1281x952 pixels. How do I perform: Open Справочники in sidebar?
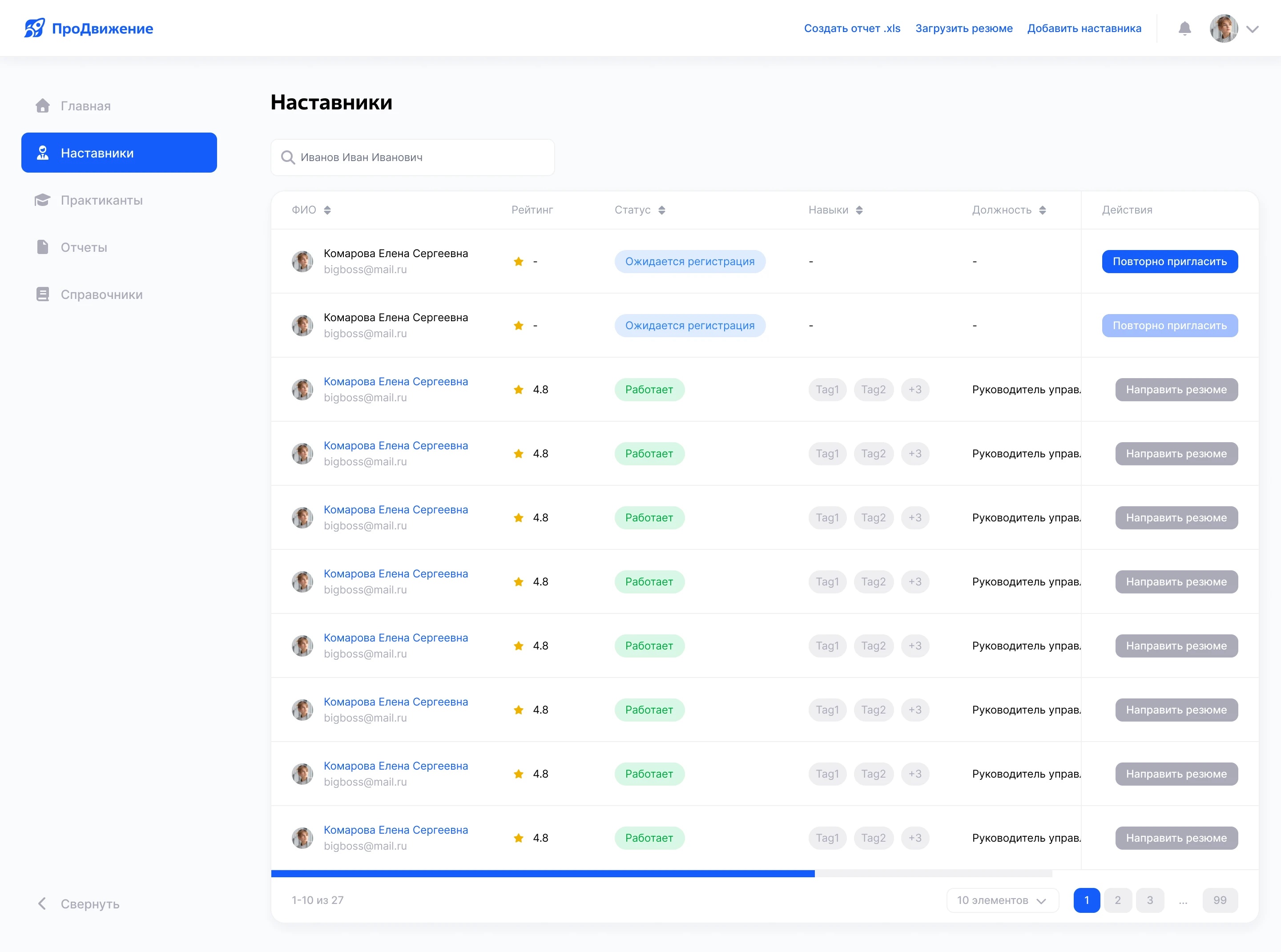(119, 294)
